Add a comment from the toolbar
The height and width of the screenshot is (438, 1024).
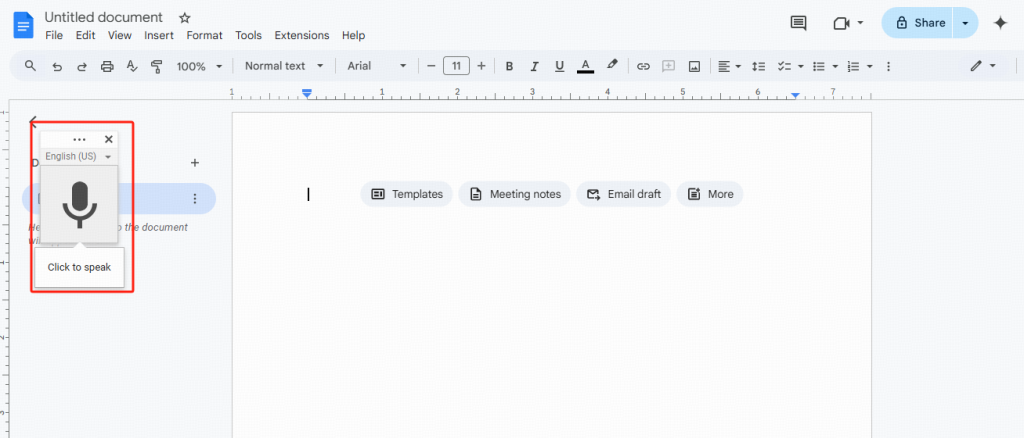[668, 66]
